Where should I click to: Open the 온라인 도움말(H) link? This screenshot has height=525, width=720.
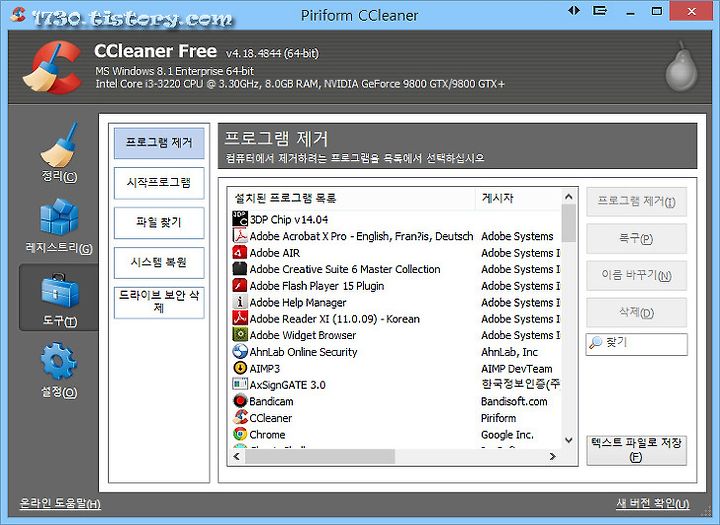click(60, 503)
